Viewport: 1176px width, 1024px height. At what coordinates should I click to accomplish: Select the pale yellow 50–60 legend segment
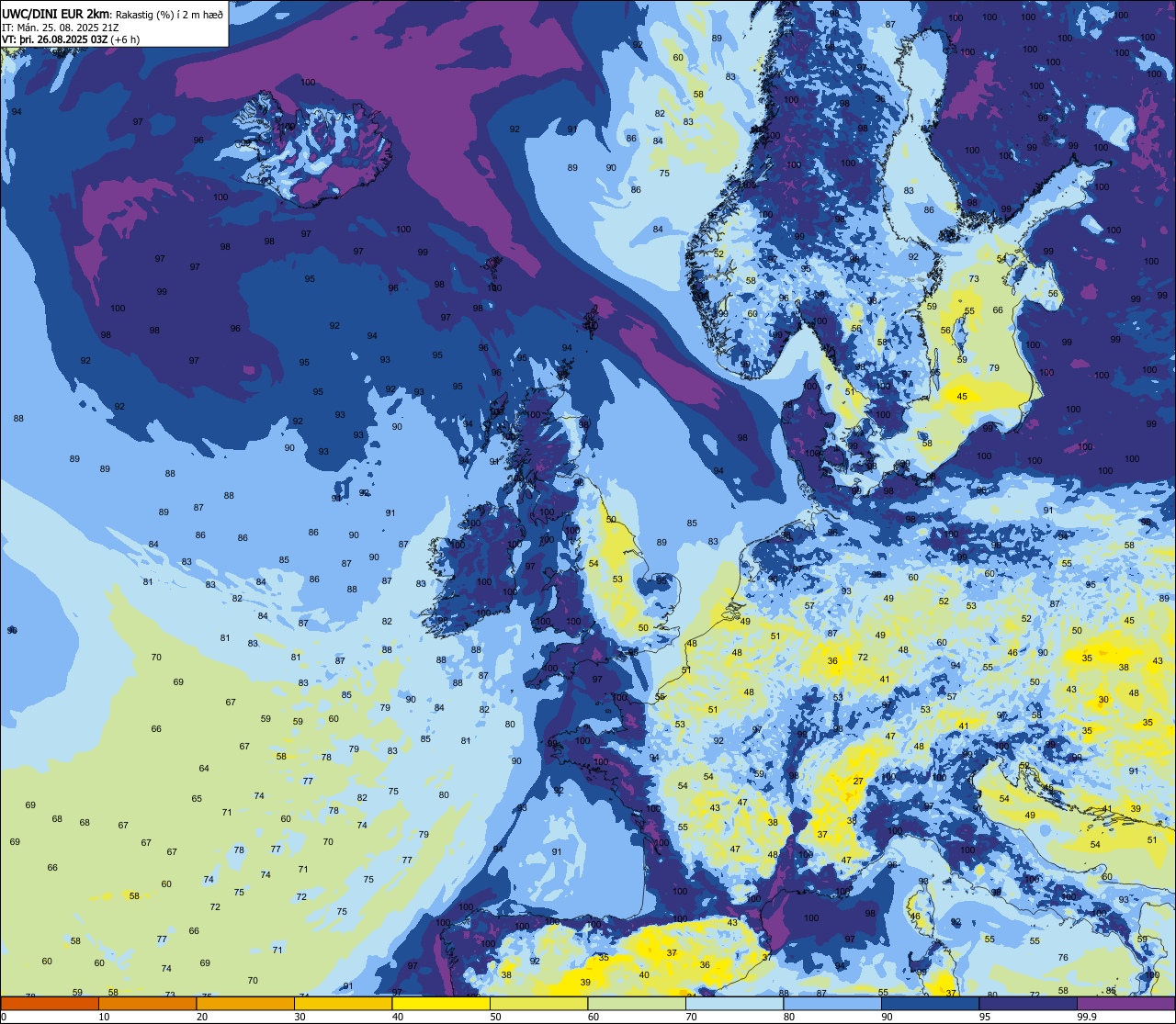[x=538, y=1003]
